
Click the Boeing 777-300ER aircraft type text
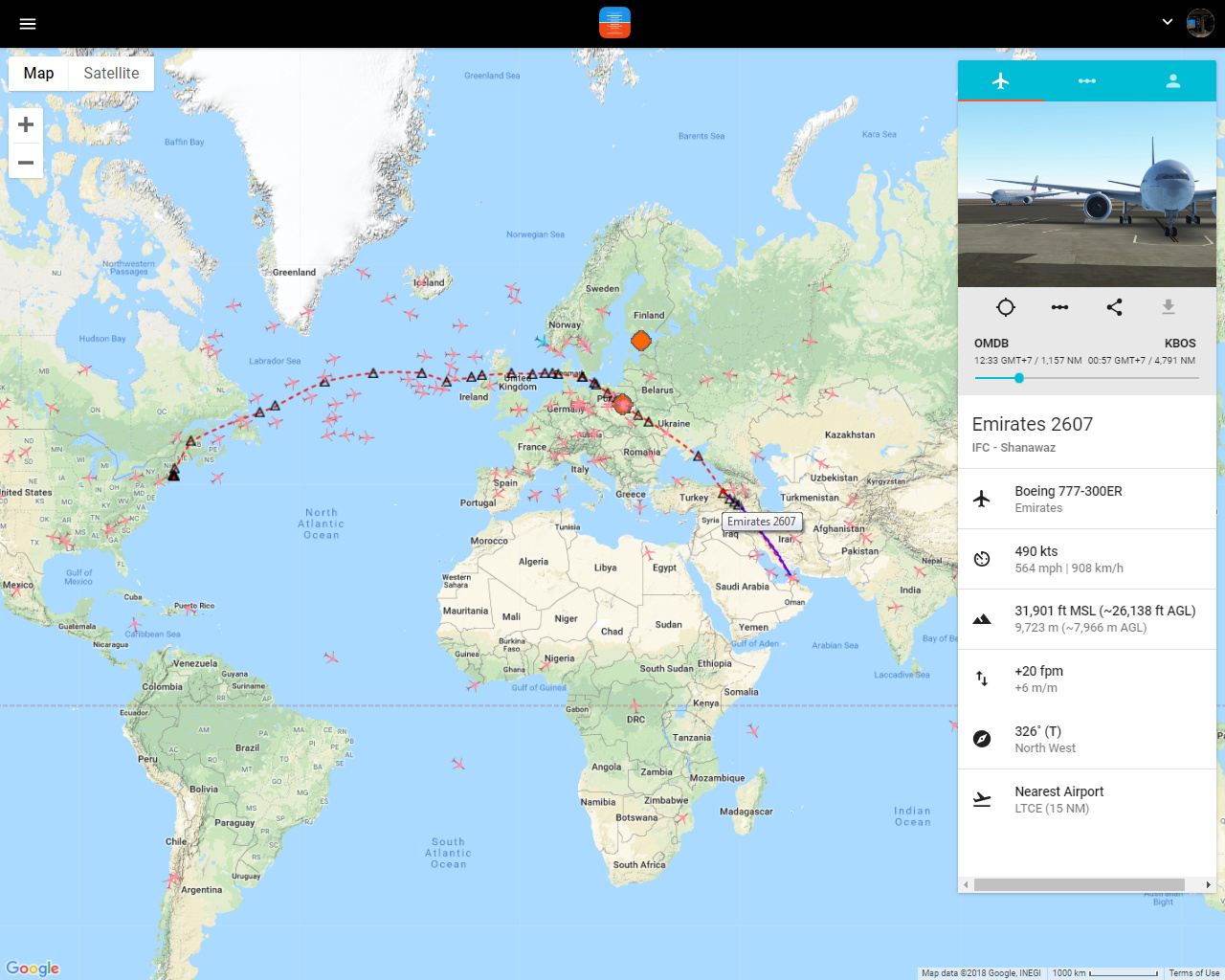tap(1068, 491)
